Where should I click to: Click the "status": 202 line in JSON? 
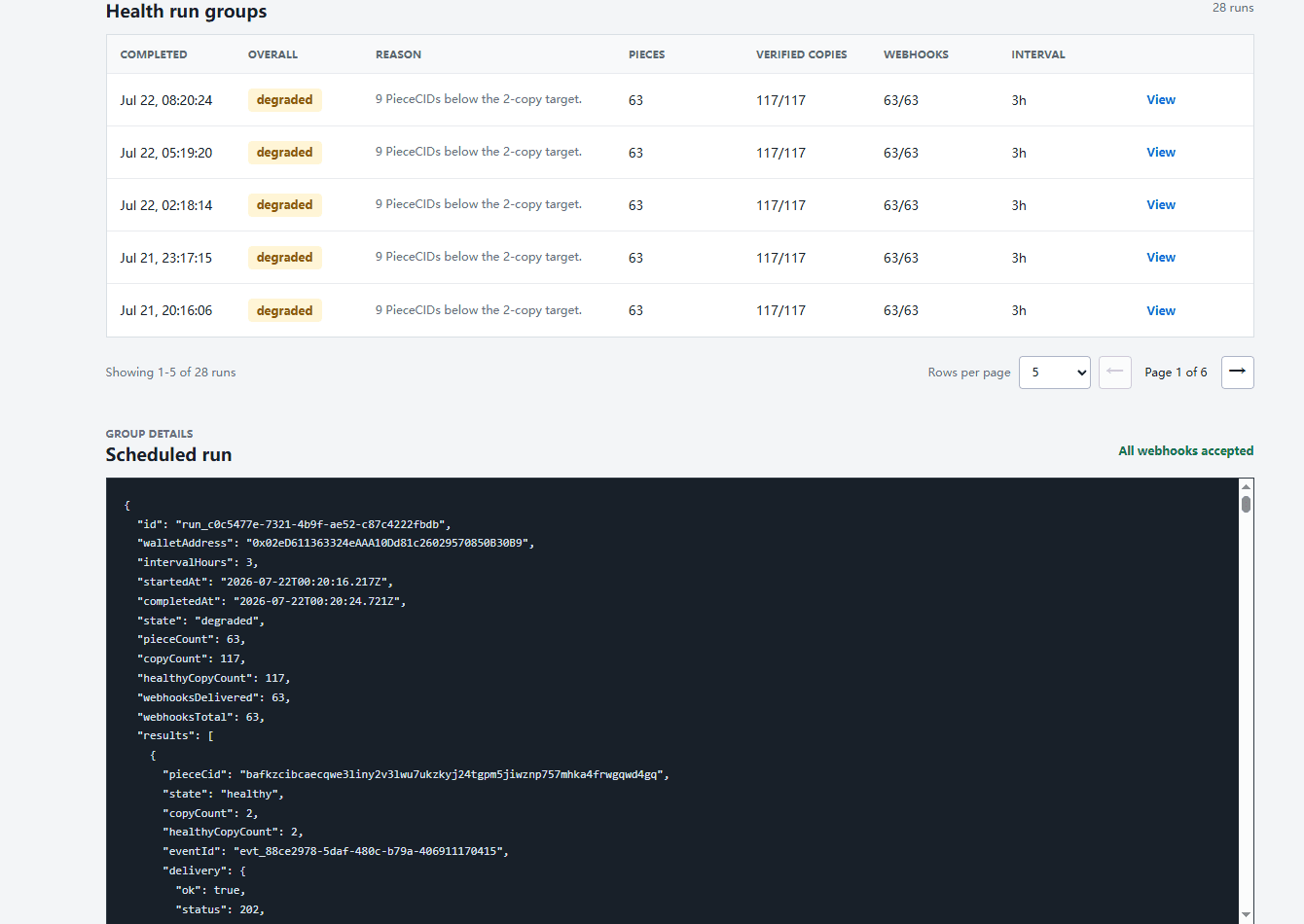[x=220, y=909]
